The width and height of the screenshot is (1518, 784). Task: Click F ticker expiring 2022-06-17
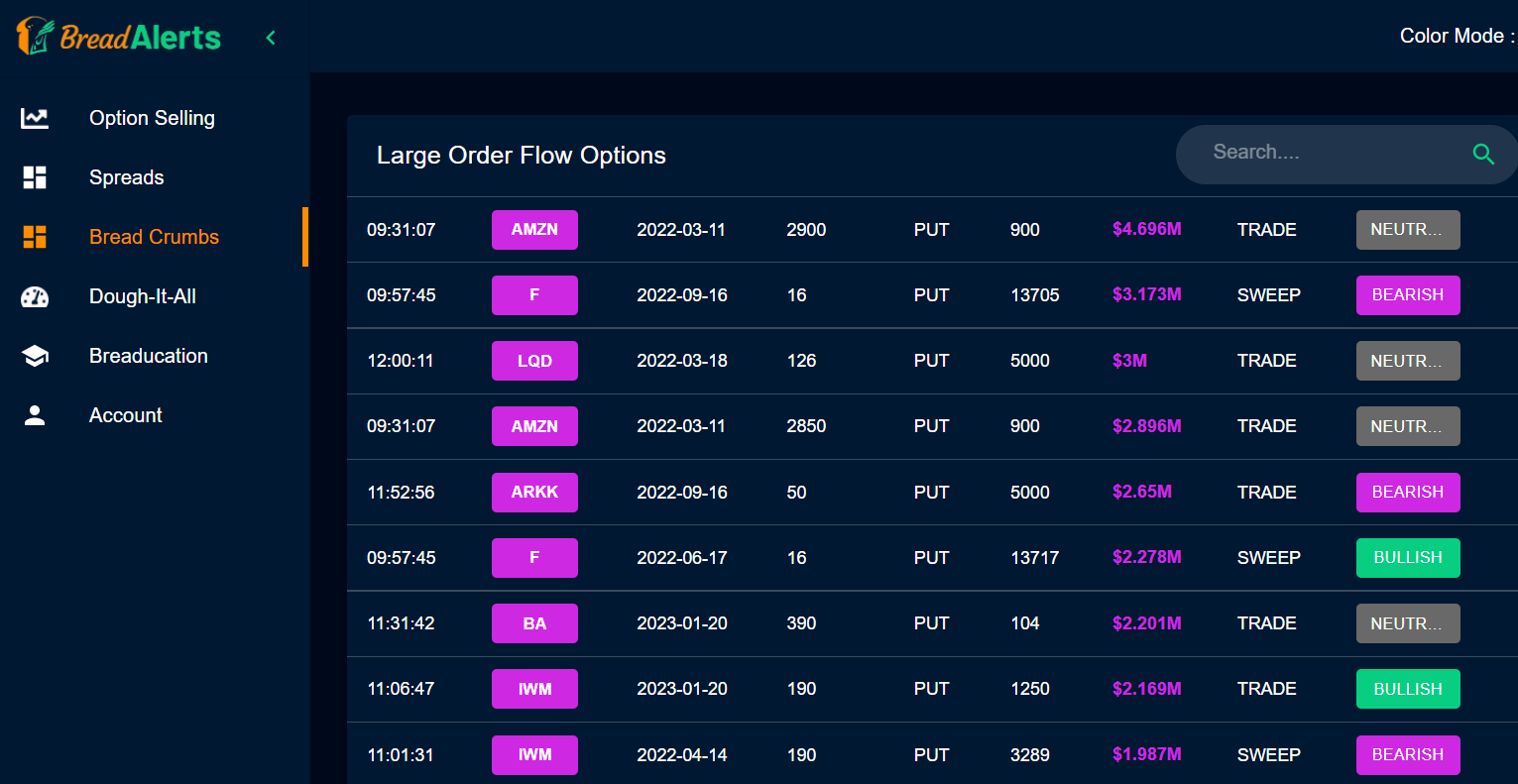(534, 558)
